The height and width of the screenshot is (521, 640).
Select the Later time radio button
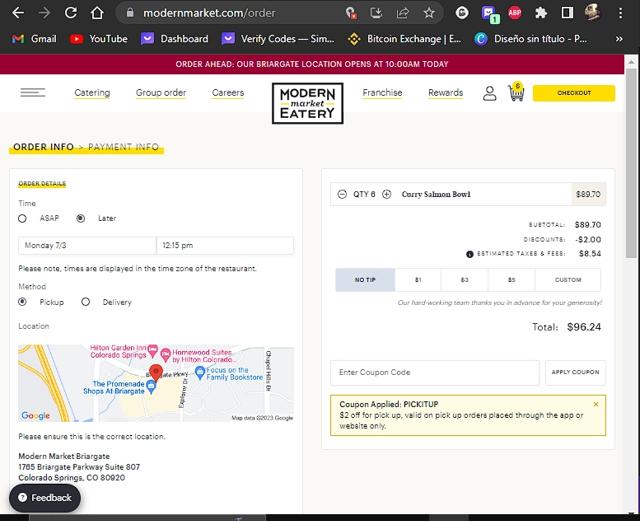(81, 218)
